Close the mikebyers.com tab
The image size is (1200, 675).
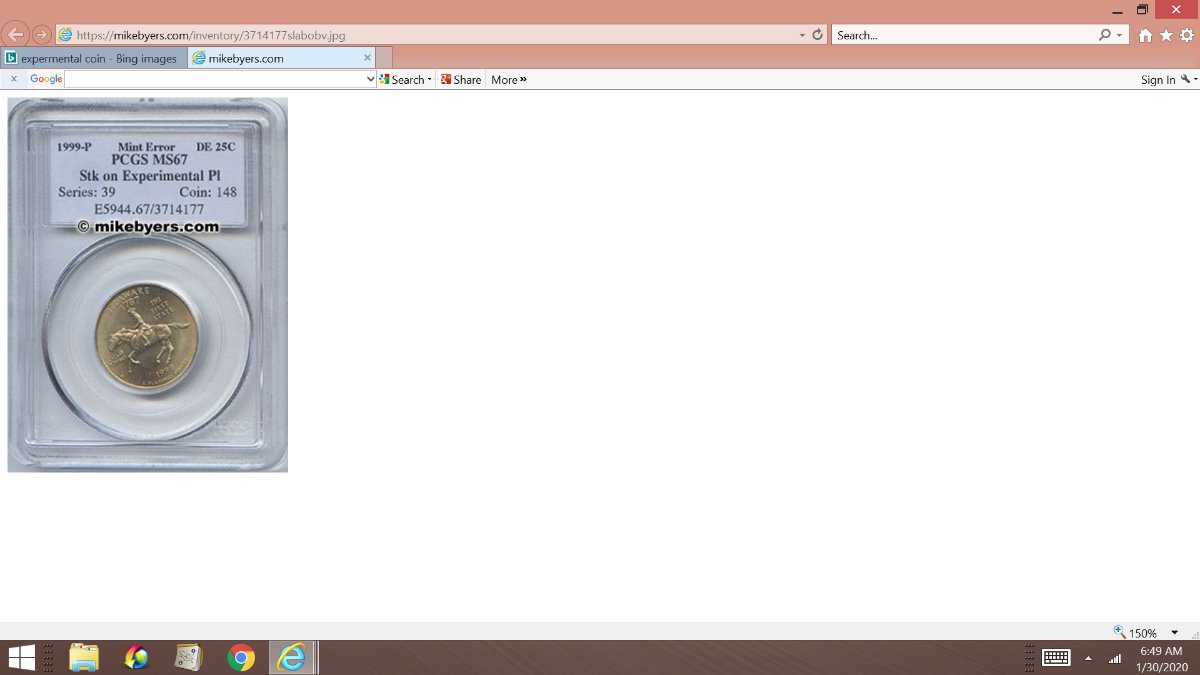pos(367,58)
